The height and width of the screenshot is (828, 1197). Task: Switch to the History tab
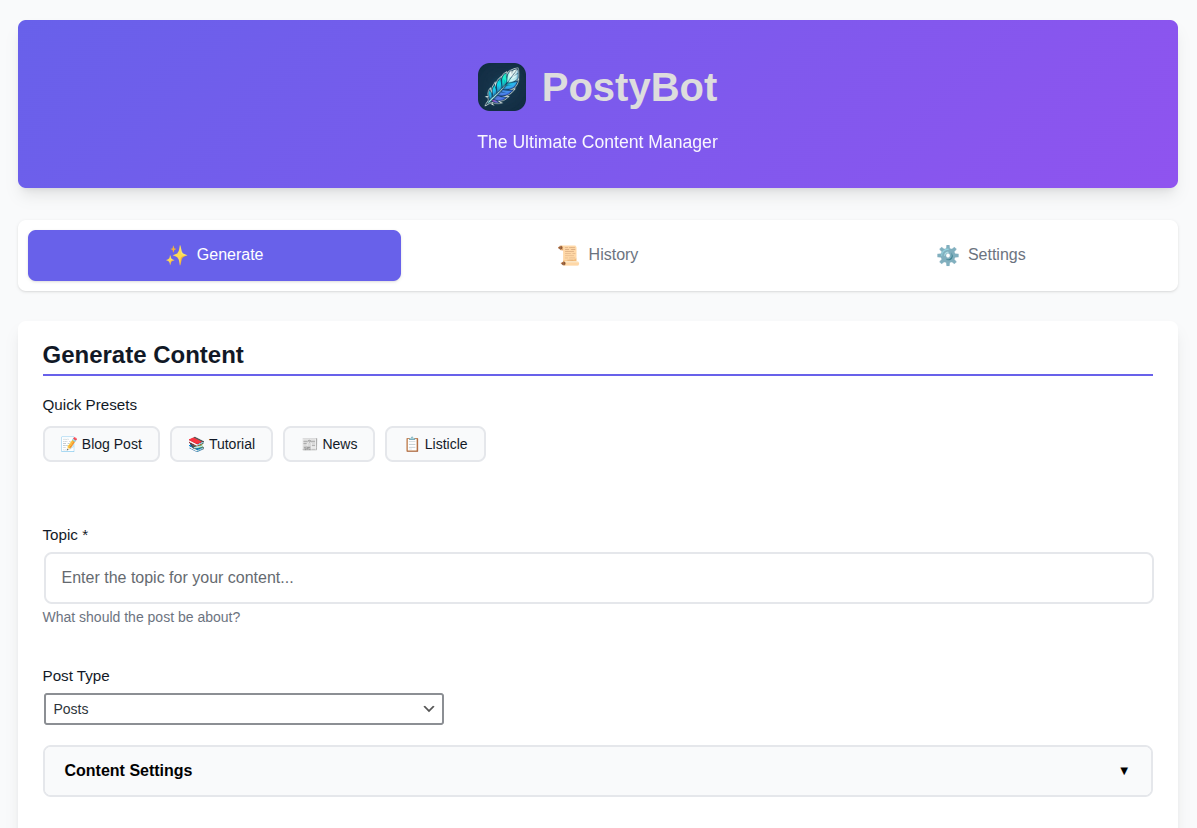pyautogui.click(x=598, y=255)
